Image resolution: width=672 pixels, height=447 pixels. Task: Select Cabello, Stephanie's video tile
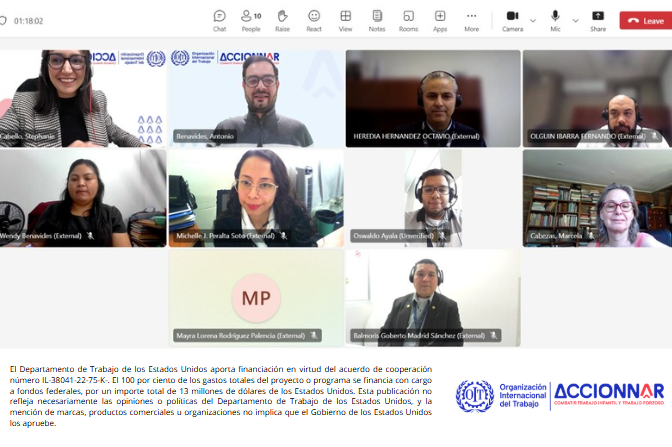[x=83, y=99]
